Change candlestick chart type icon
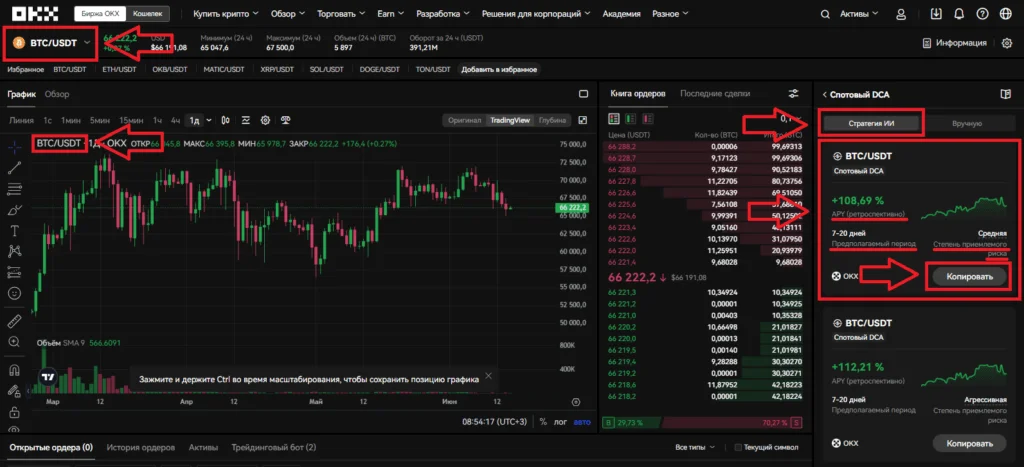This screenshot has width=1024, height=467. coord(225,120)
